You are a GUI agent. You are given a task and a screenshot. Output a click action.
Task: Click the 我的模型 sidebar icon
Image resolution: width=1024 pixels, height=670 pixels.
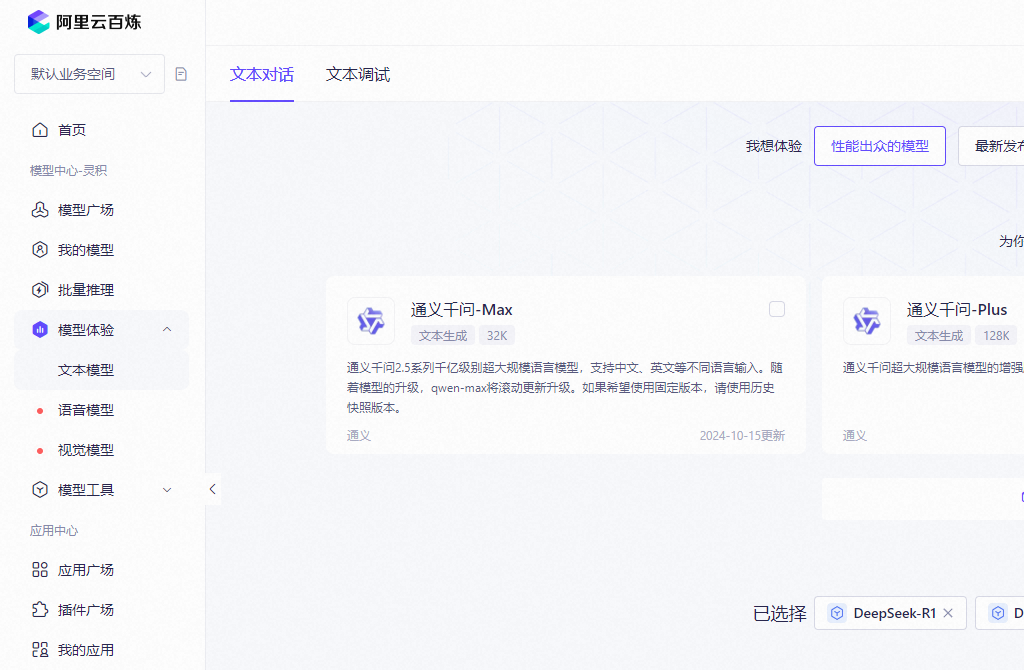click(x=40, y=250)
